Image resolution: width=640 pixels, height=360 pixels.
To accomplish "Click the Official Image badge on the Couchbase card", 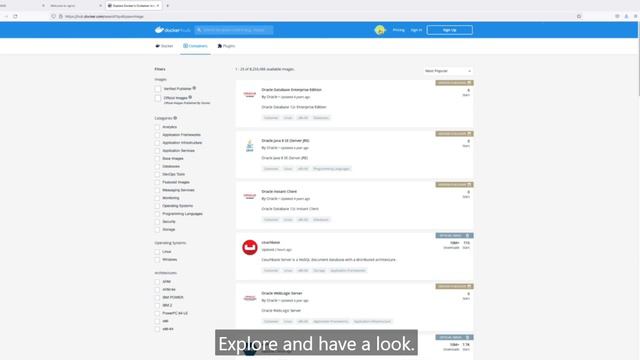I will [x=454, y=236].
